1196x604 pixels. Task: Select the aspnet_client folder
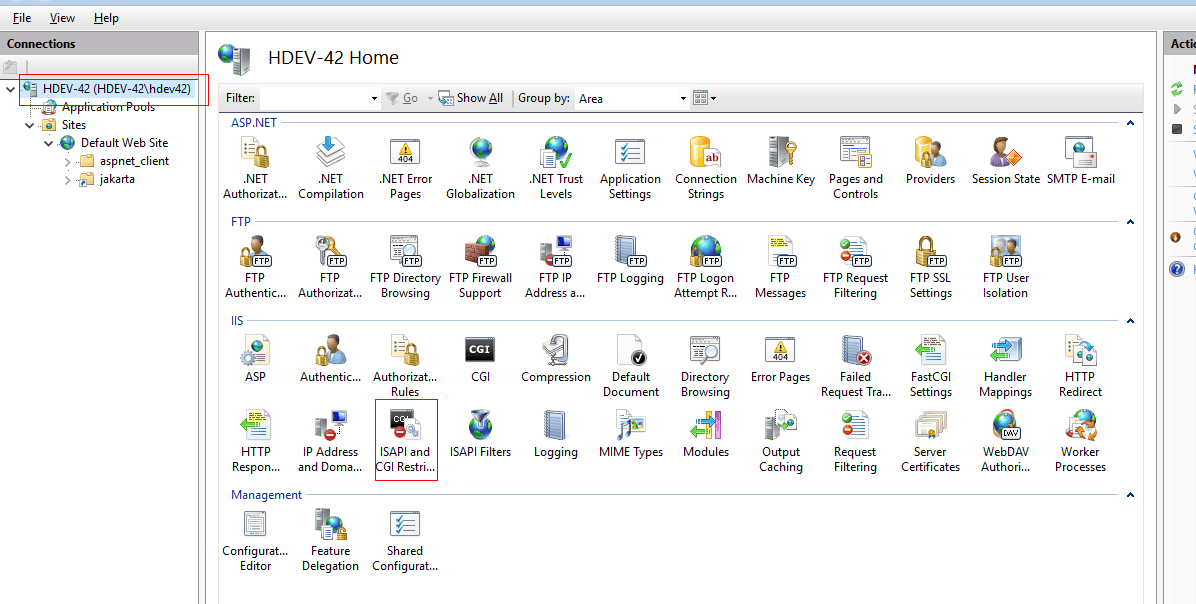134,161
